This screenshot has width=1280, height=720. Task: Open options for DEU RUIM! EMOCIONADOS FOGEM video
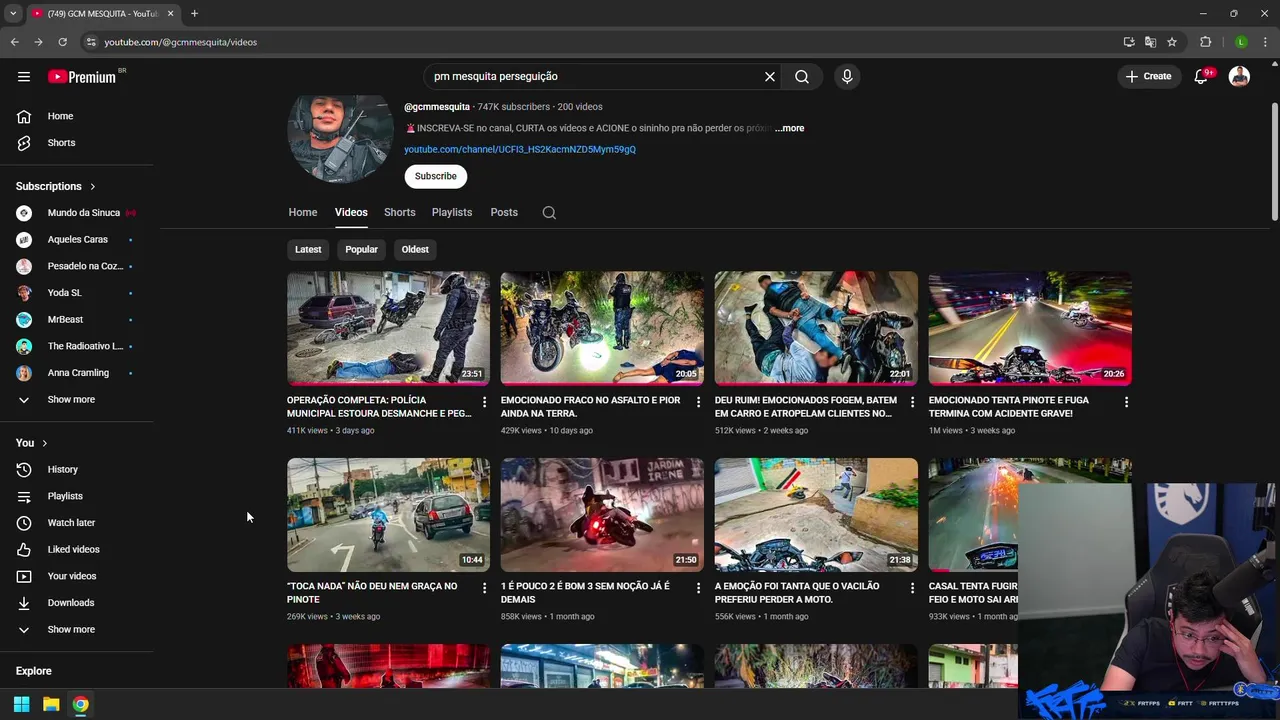pos(912,402)
